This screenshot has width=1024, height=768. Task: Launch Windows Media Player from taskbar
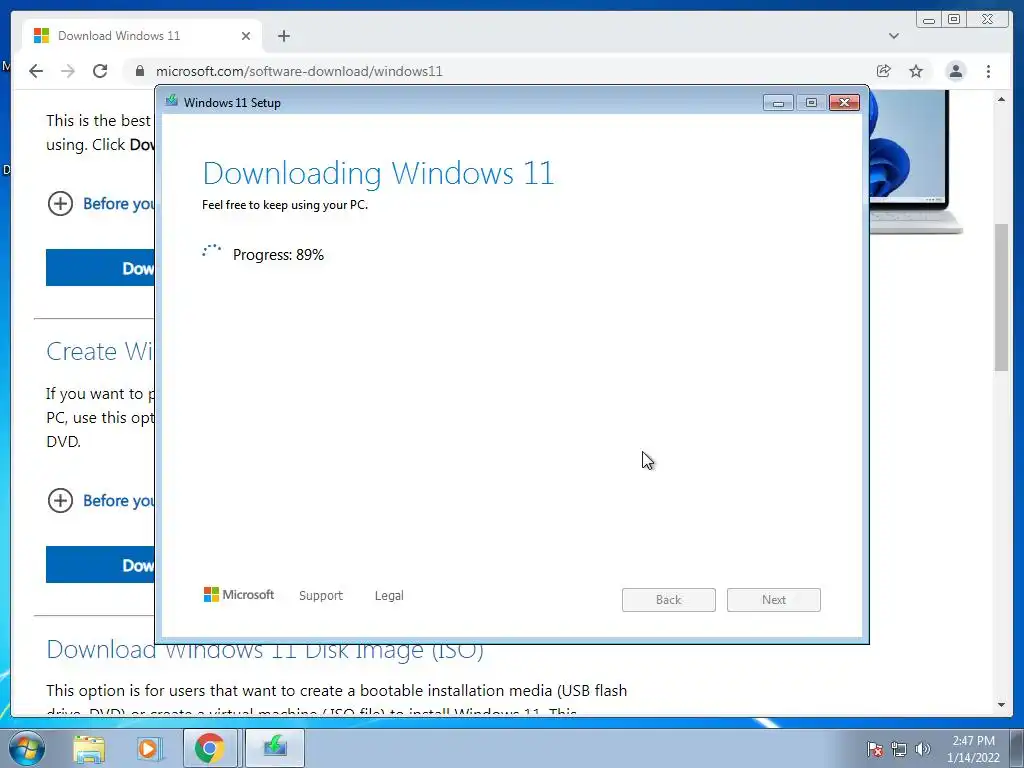coord(149,748)
